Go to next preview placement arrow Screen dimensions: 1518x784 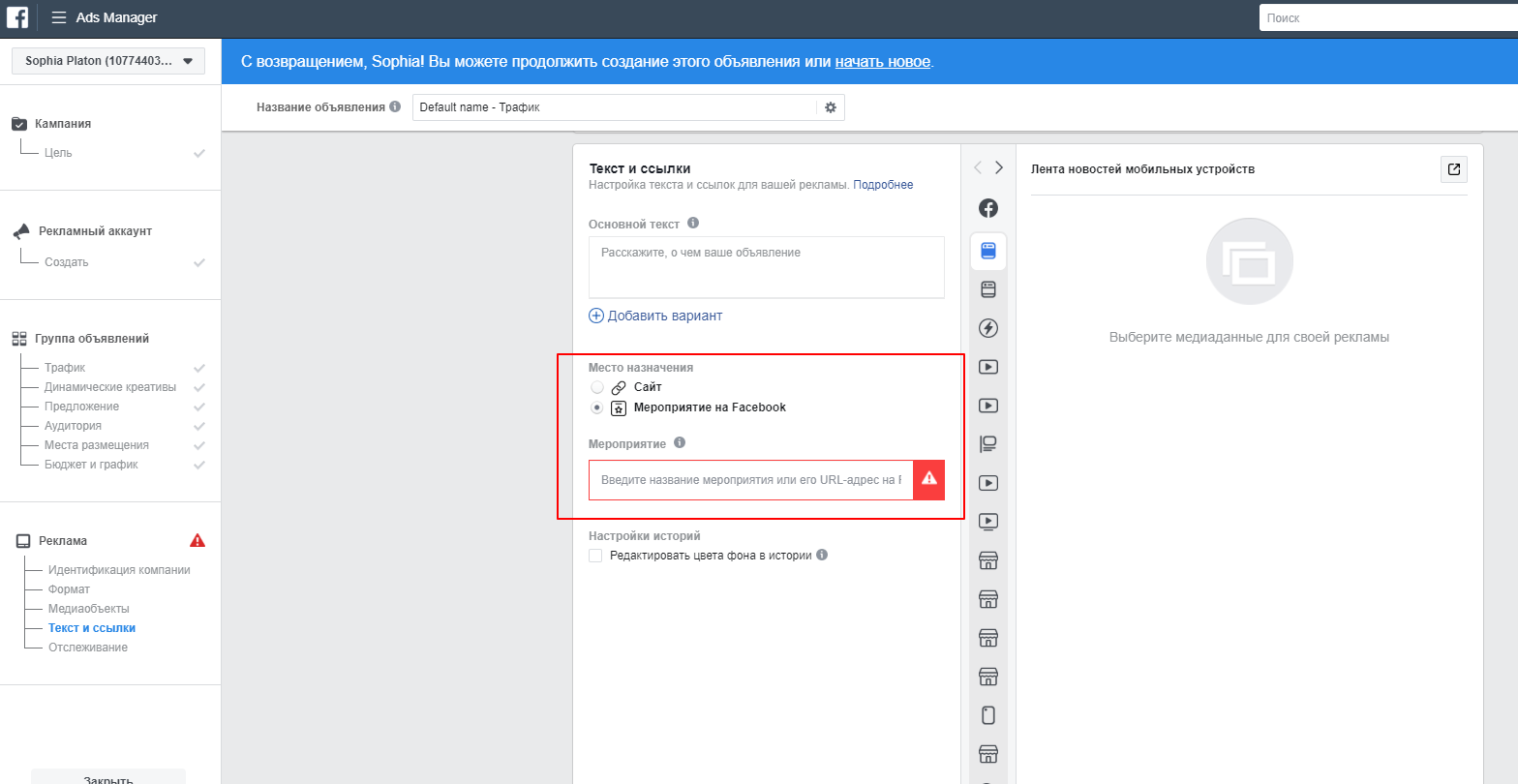click(999, 167)
